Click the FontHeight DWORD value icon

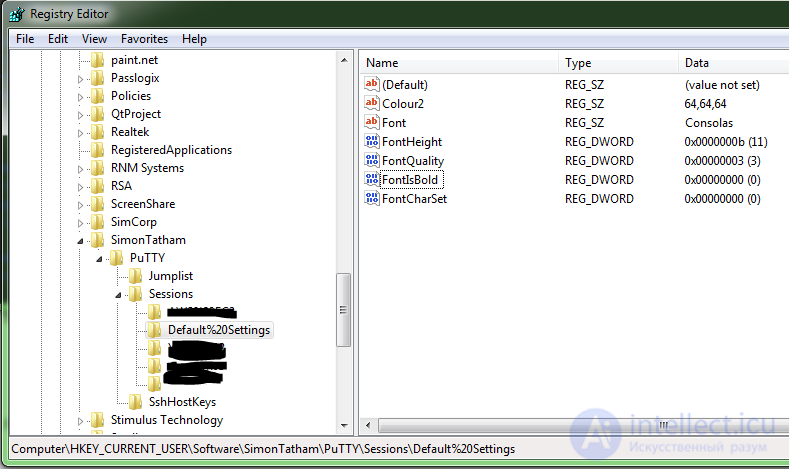[372, 141]
